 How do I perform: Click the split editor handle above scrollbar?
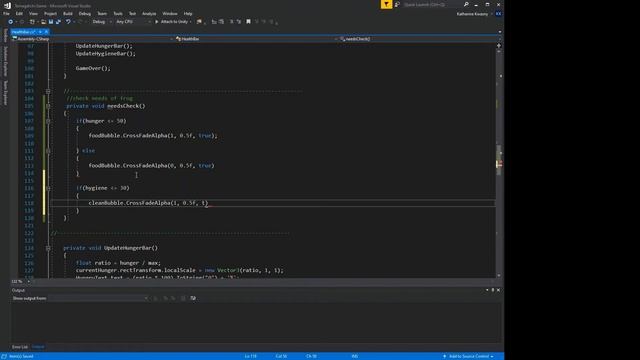(499, 46)
